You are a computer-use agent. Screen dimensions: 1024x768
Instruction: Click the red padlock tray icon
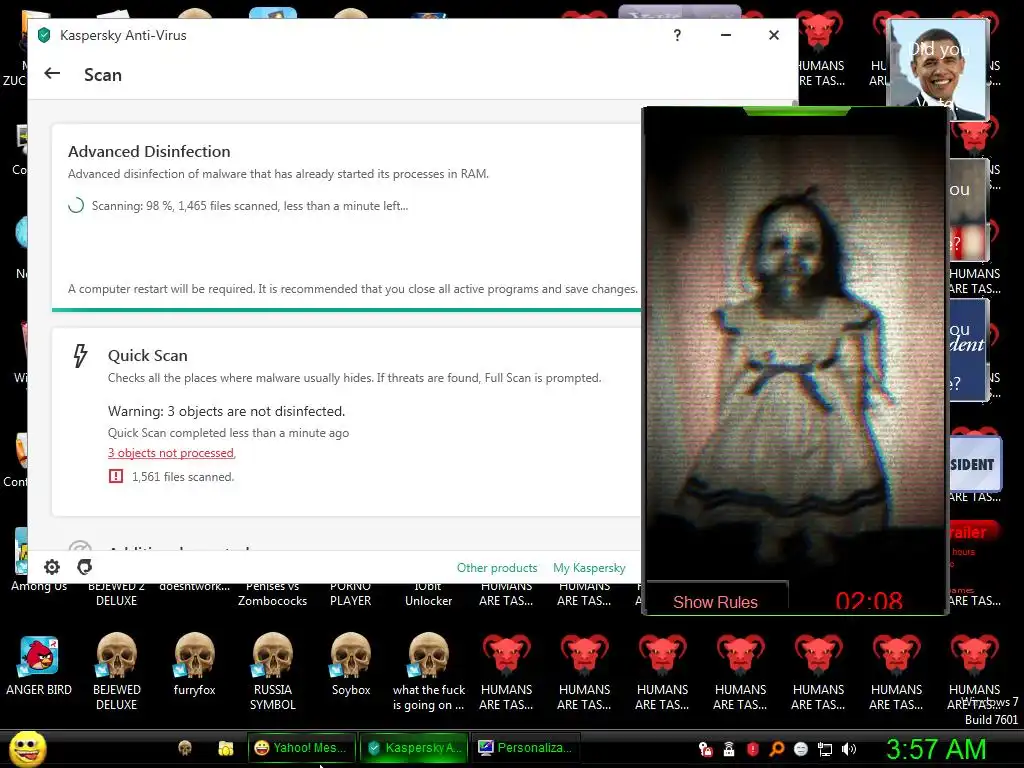pyautogui.click(x=705, y=749)
